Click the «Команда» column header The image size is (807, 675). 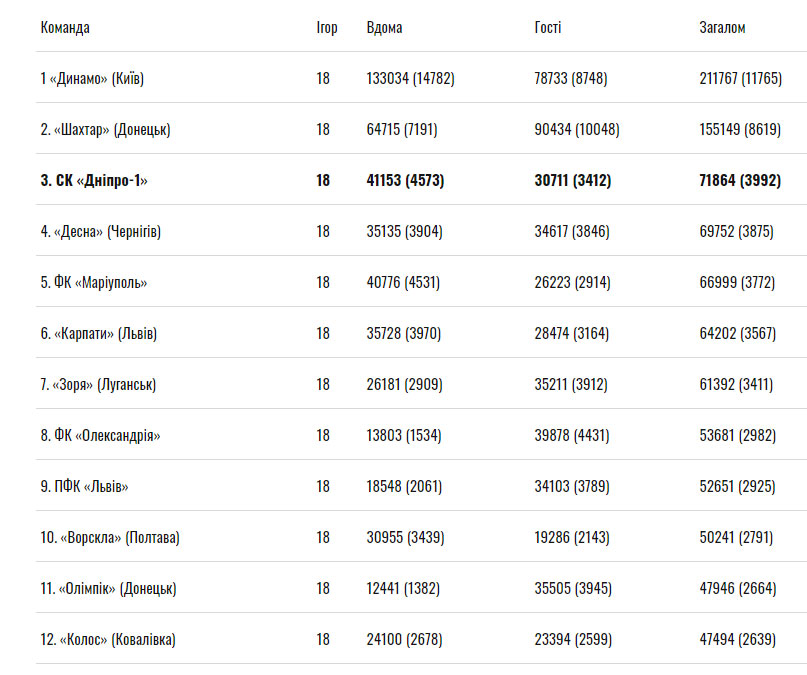[x=65, y=27]
